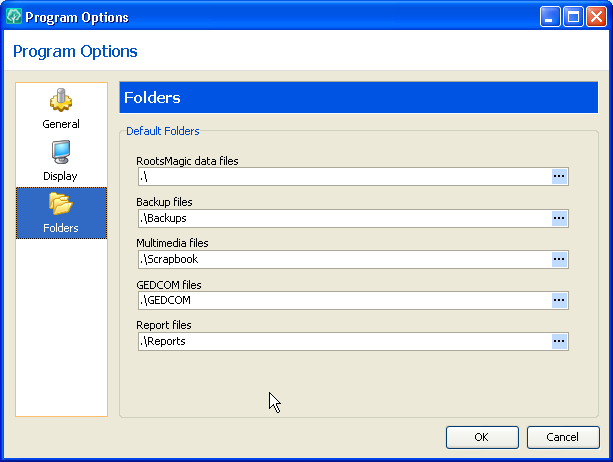The image size is (613, 462).
Task: Click the blue 'Folders' header banner
Action: tap(358, 97)
